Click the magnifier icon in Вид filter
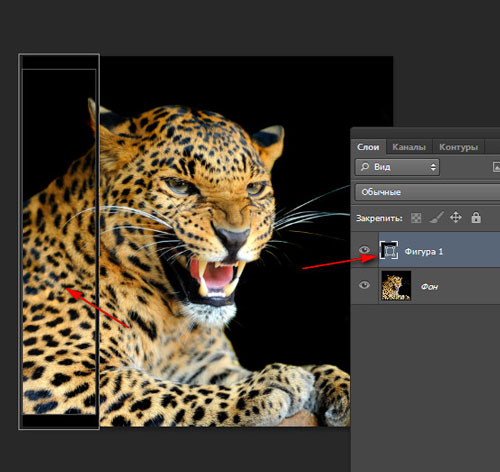 (x=365, y=167)
